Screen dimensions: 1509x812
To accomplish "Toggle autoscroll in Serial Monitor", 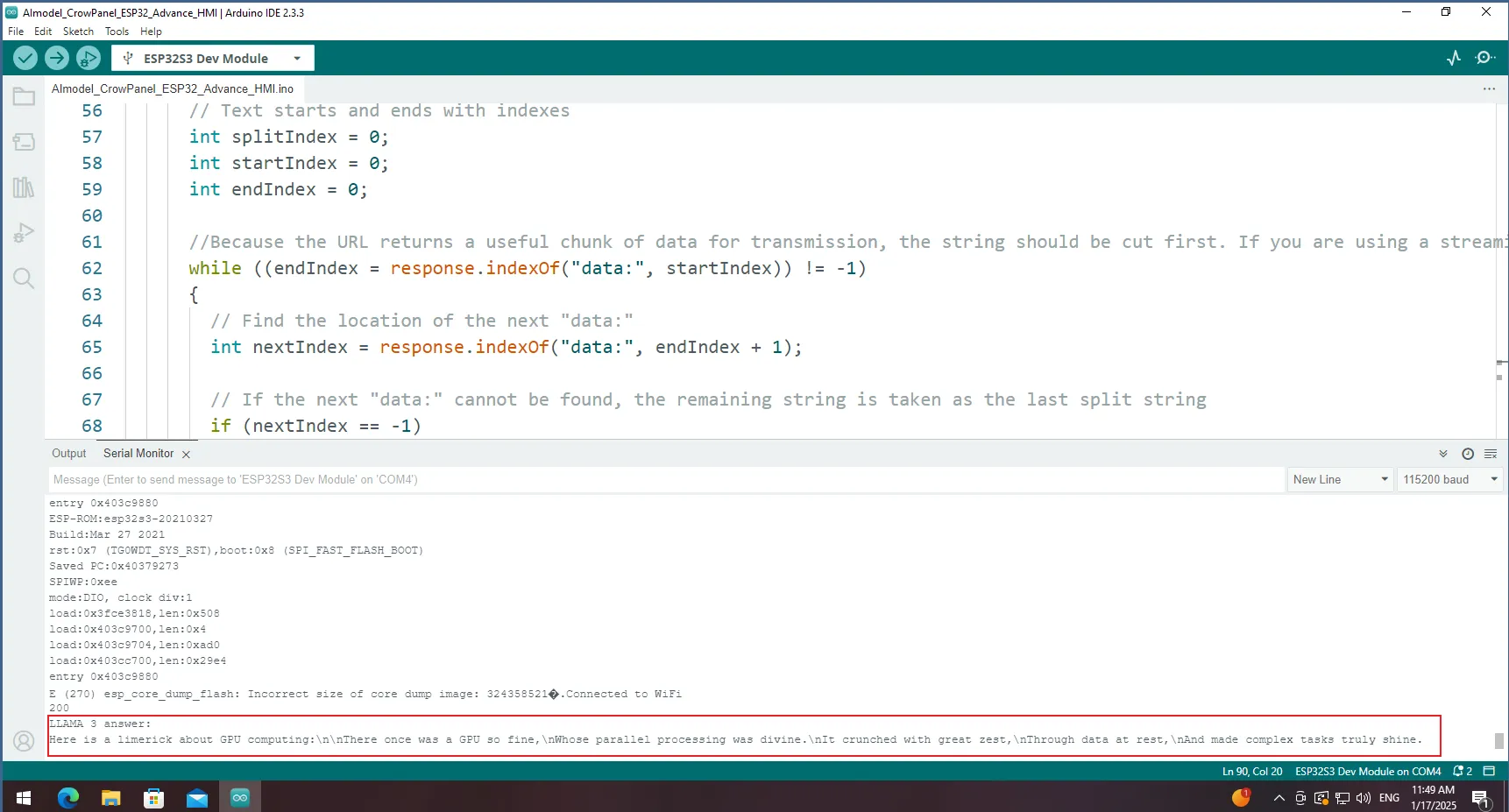I will click(x=1443, y=454).
